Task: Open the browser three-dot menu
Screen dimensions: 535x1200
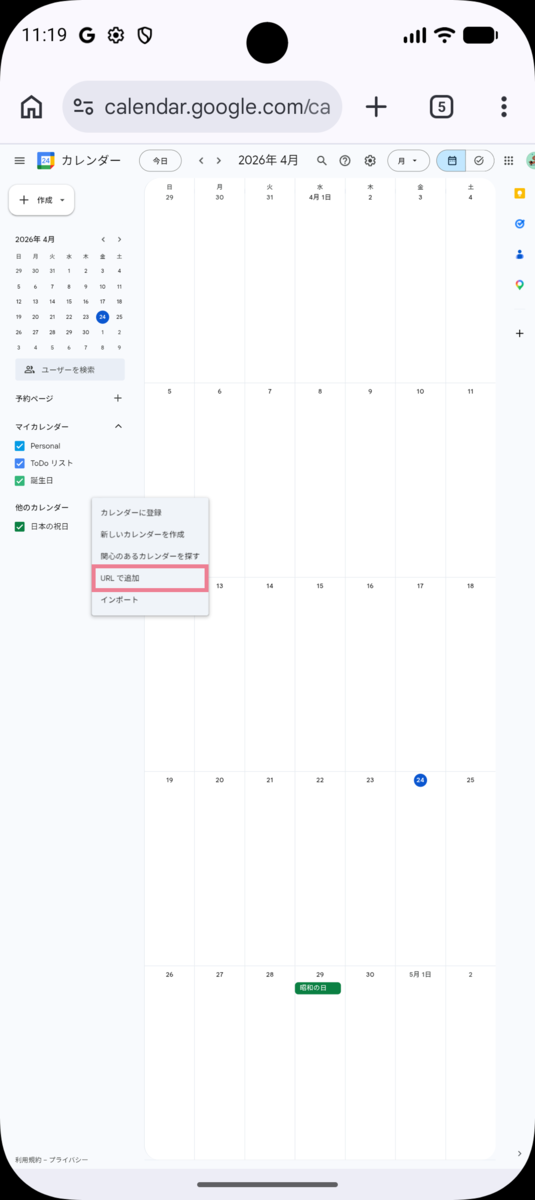Action: click(x=504, y=107)
